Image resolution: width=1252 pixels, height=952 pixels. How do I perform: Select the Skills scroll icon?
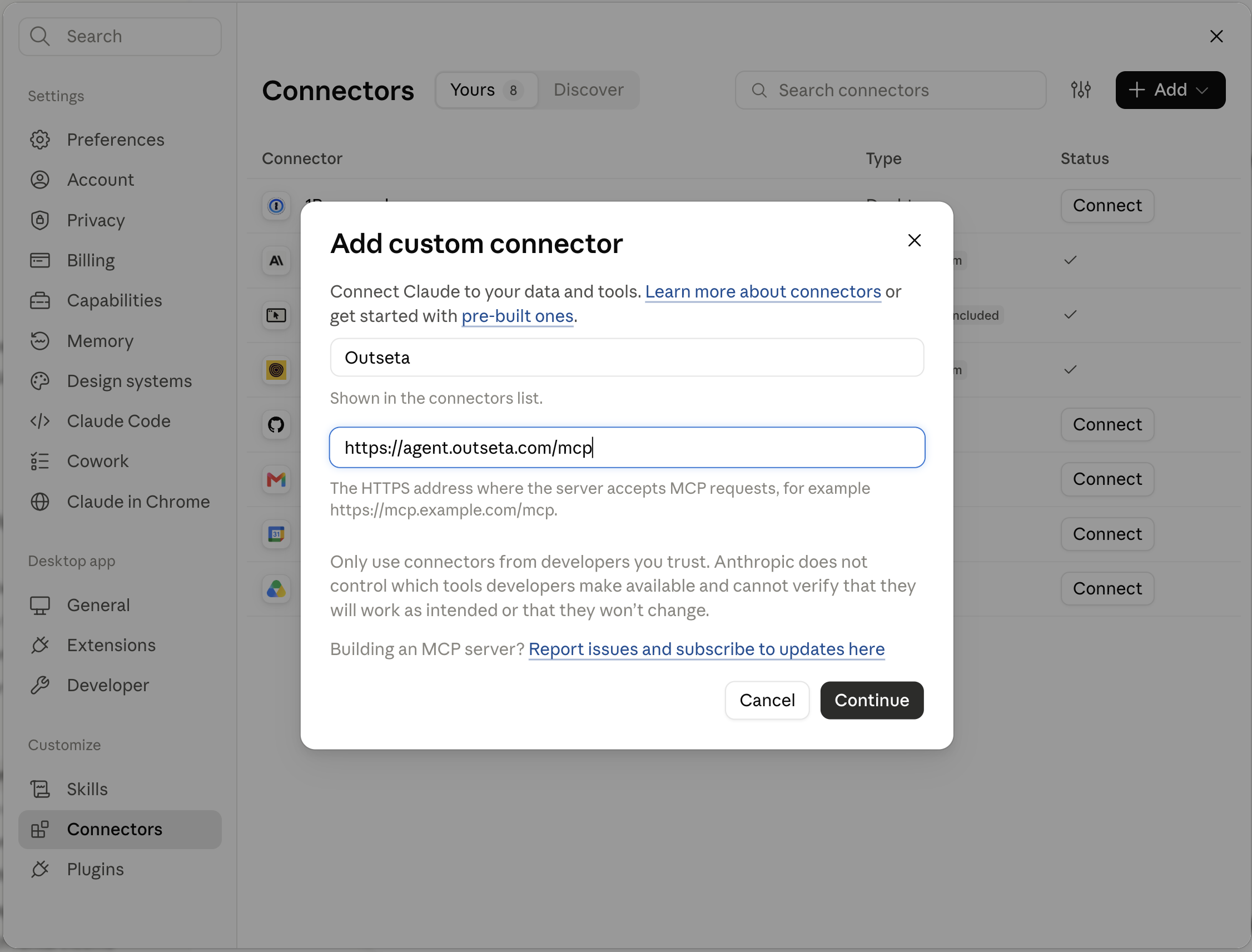[39, 789]
